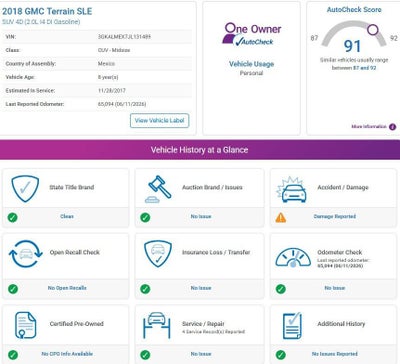The width and height of the screenshot is (400, 364).
Task: Click the 2018 GMC Terrain SLE heading
Action: click(x=47, y=11)
